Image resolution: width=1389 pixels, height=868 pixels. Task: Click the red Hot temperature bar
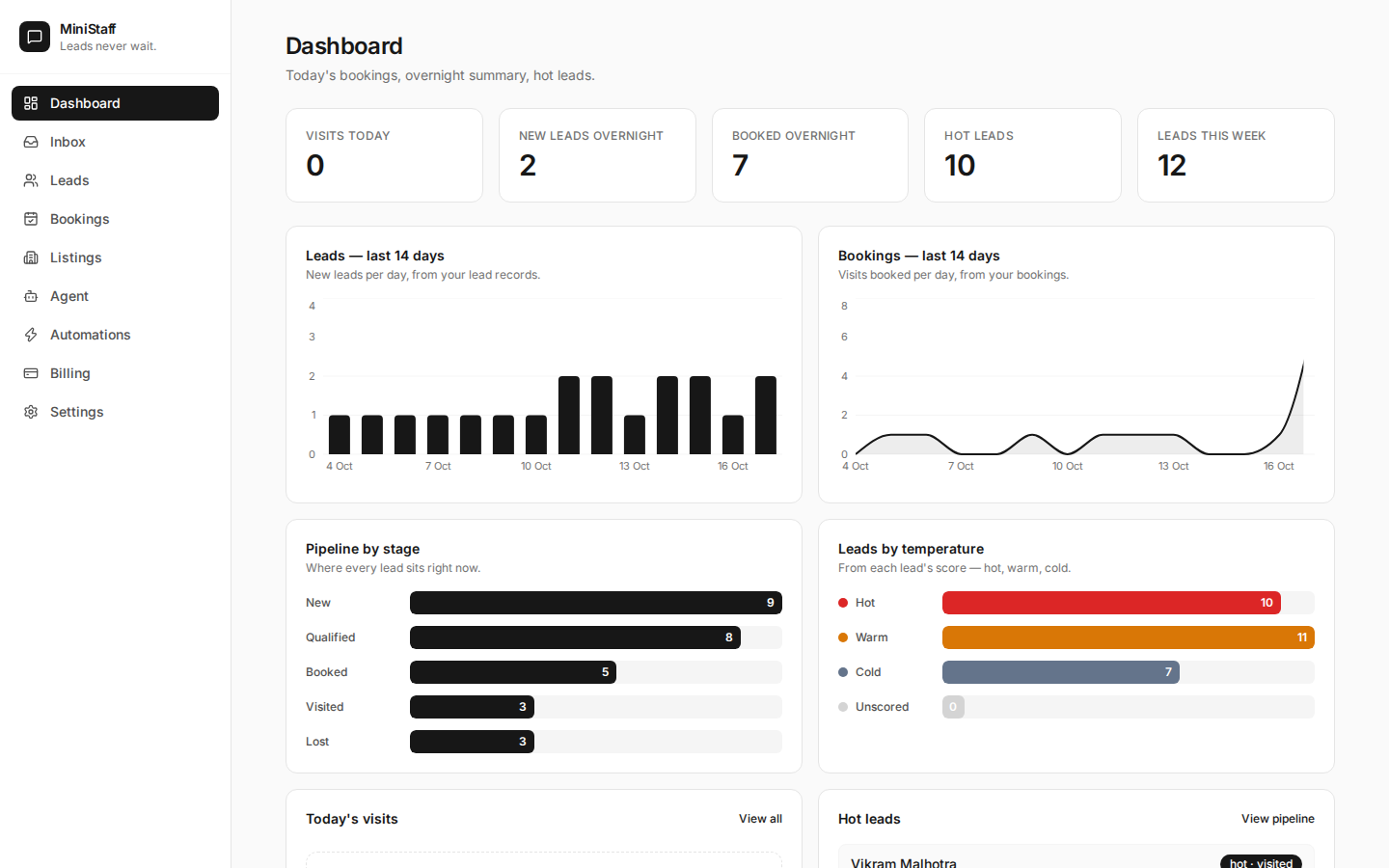(1111, 603)
